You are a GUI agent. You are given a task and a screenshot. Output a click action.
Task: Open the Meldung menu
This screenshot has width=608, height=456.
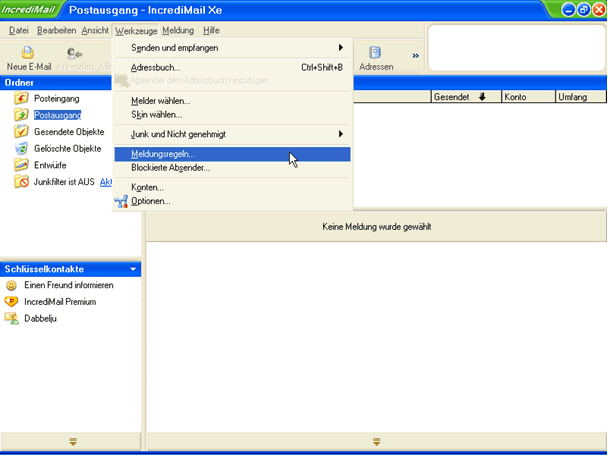tap(178, 30)
